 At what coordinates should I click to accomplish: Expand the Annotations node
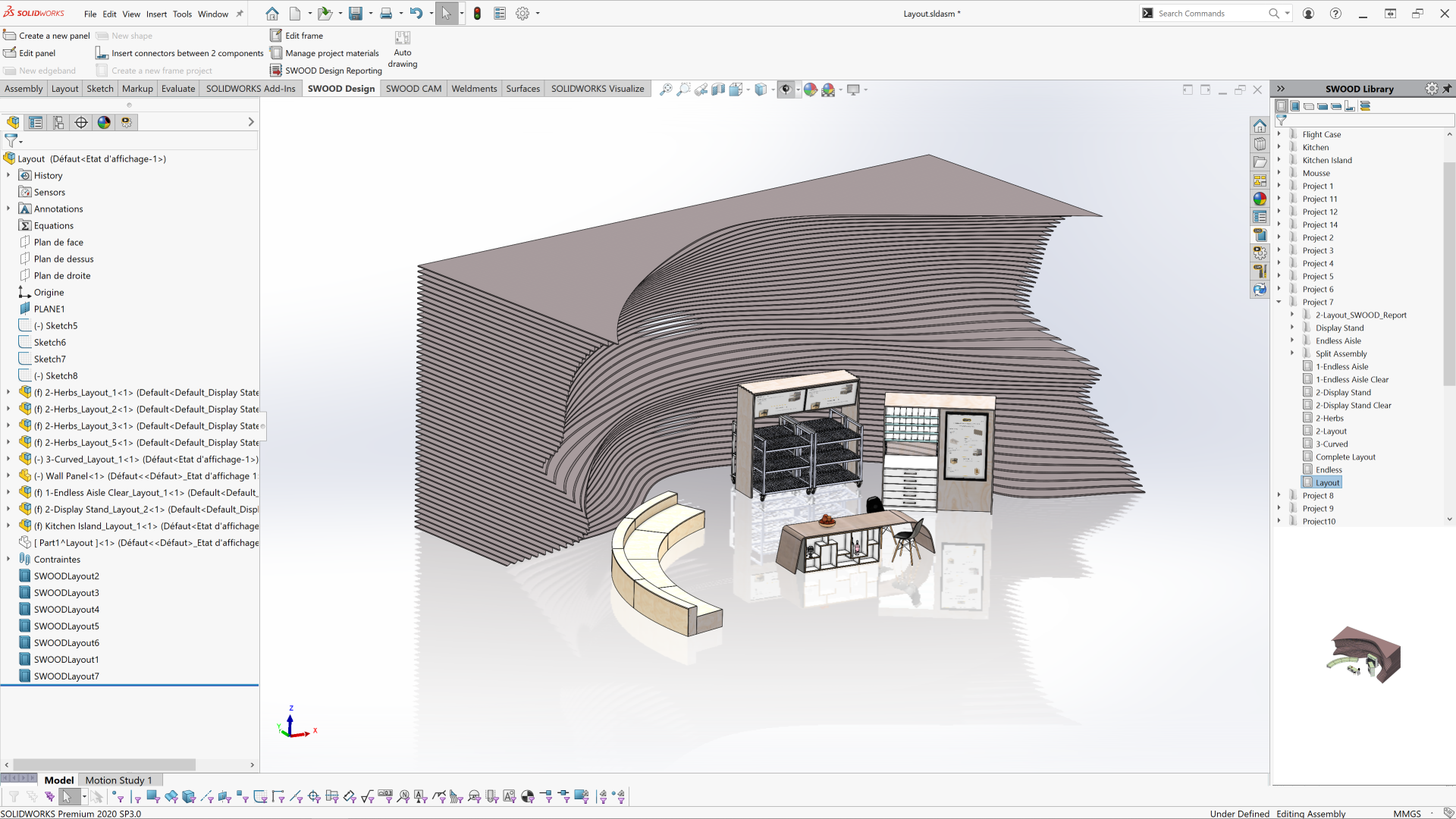[x=8, y=209]
